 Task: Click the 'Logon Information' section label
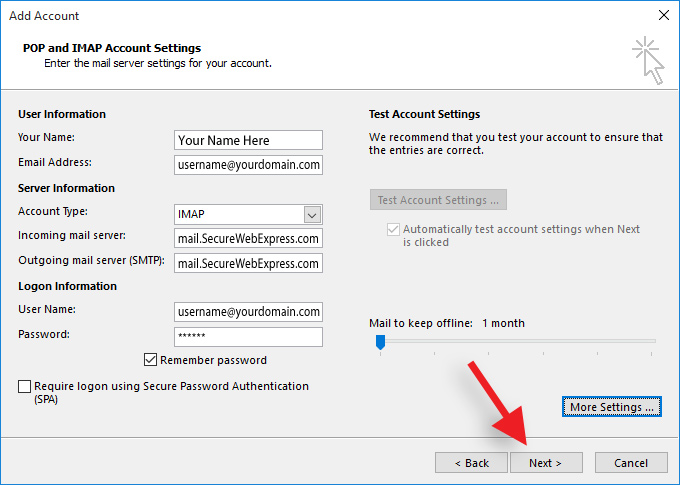[x=67, y=286]
